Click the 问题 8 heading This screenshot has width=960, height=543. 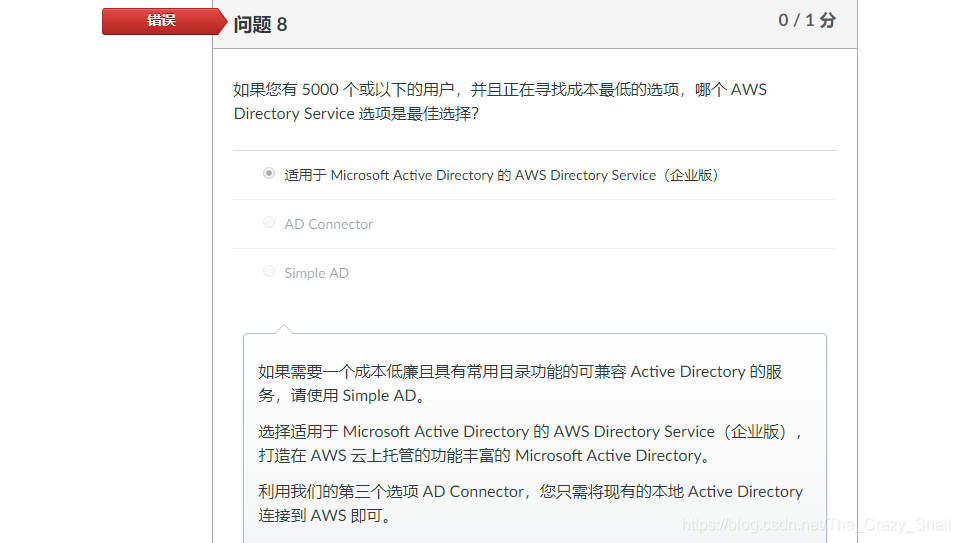coord(260,24)
